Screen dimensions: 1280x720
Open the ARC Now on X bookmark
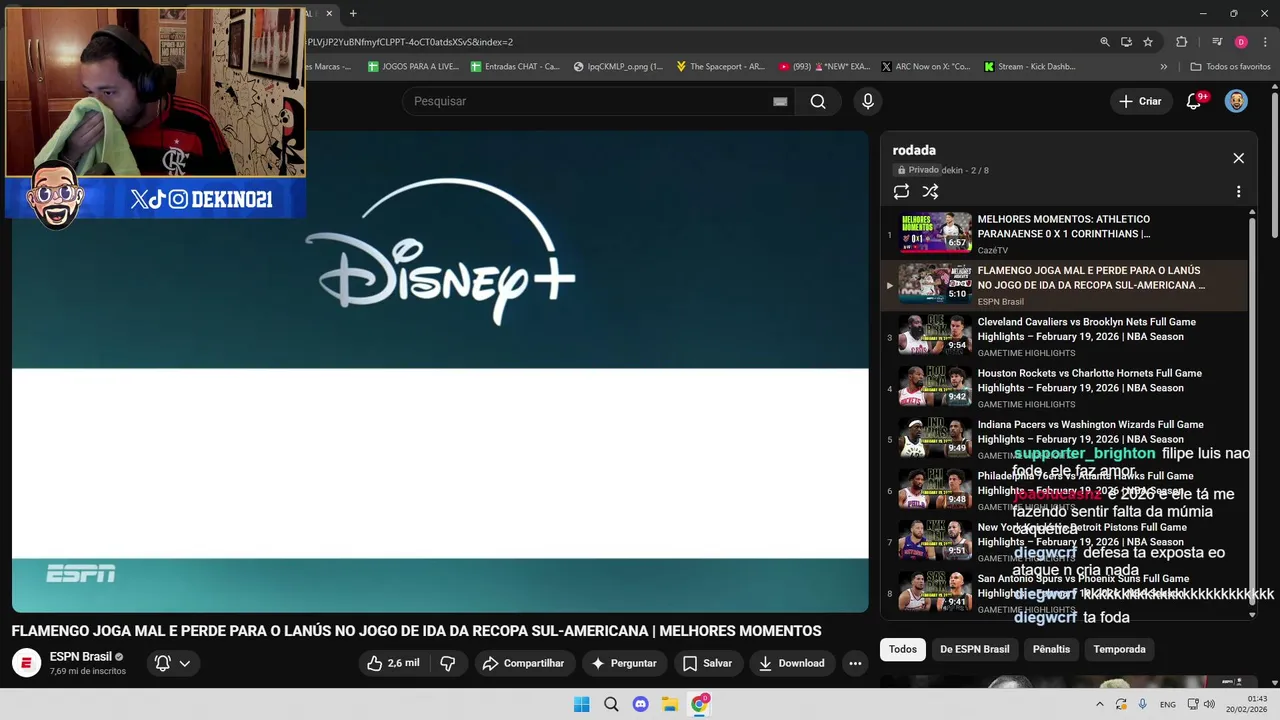[926, 67]
